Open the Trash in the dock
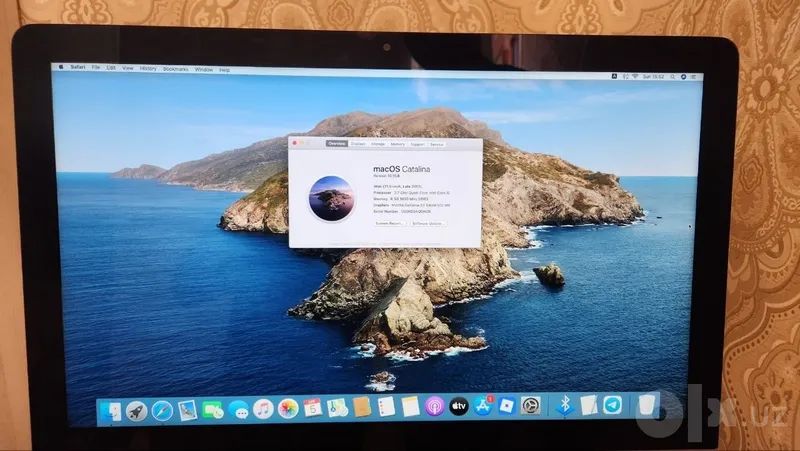The width and height of the screenshot is (800, 451). pos(646,404)
